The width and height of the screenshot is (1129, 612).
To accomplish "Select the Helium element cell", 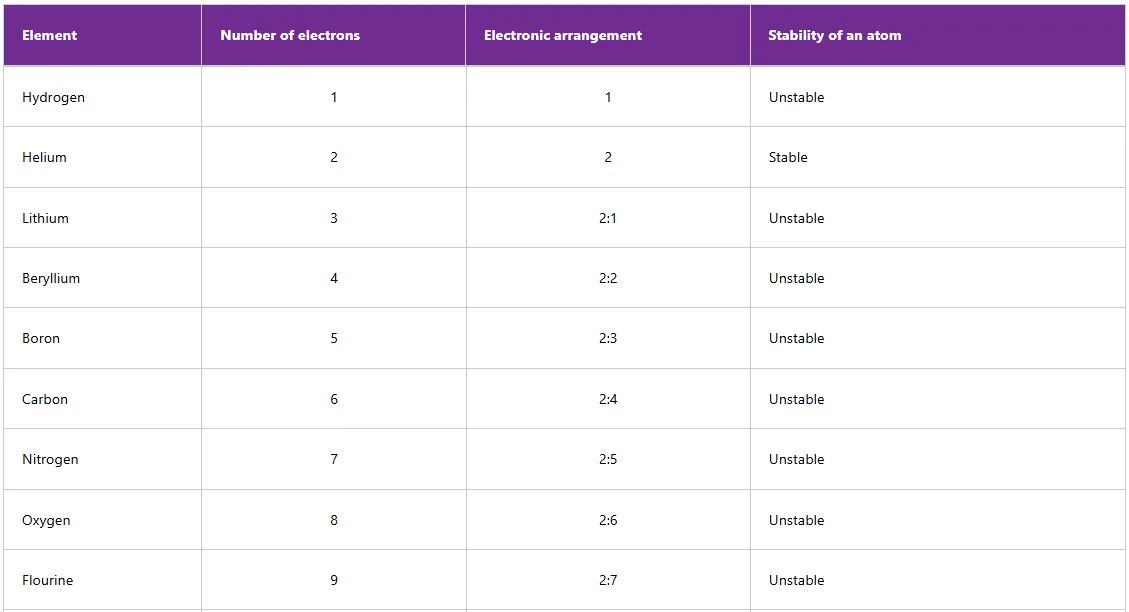I will [x=45, y=157].
